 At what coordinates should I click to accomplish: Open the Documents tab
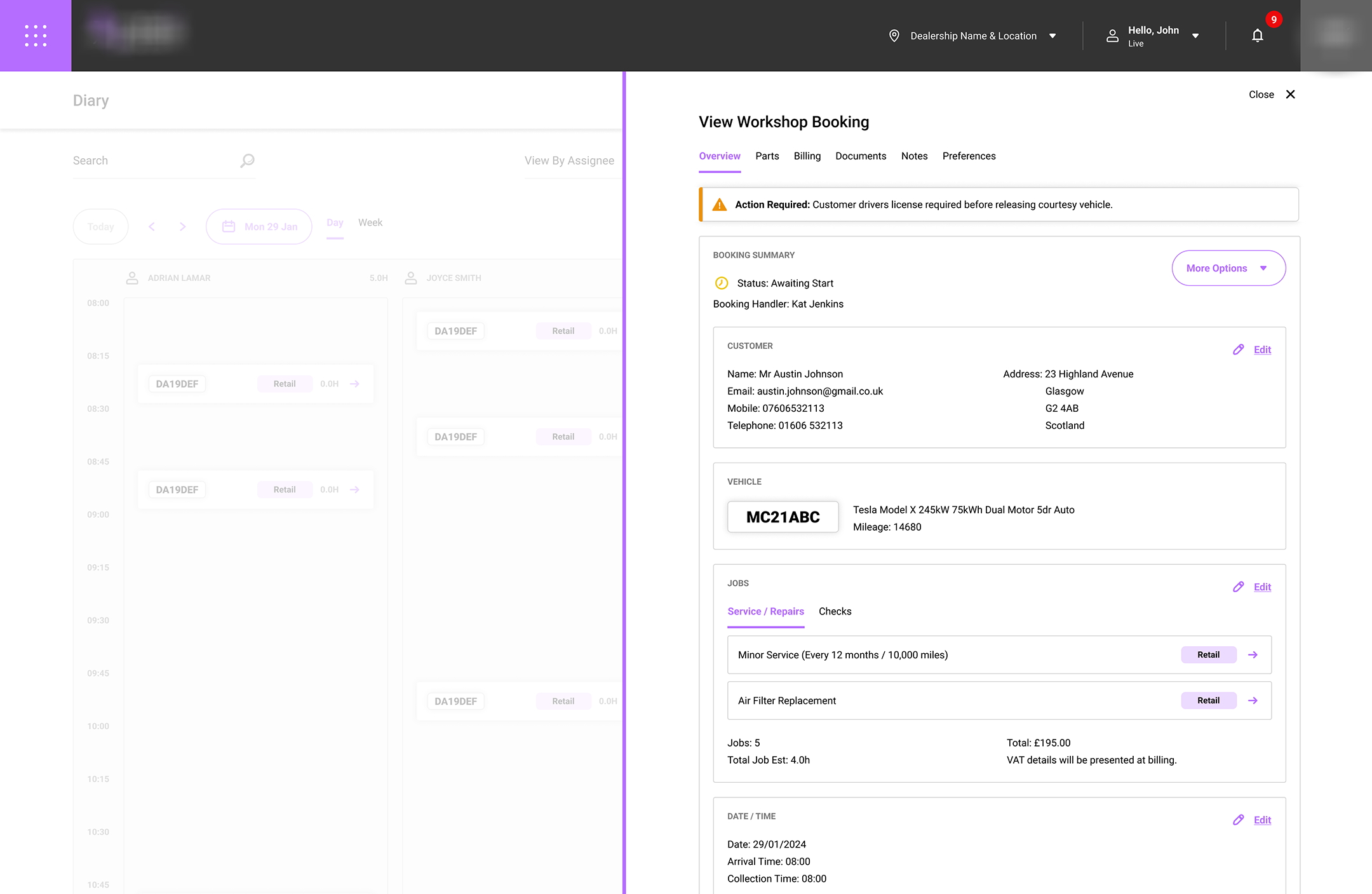[860, 156]
